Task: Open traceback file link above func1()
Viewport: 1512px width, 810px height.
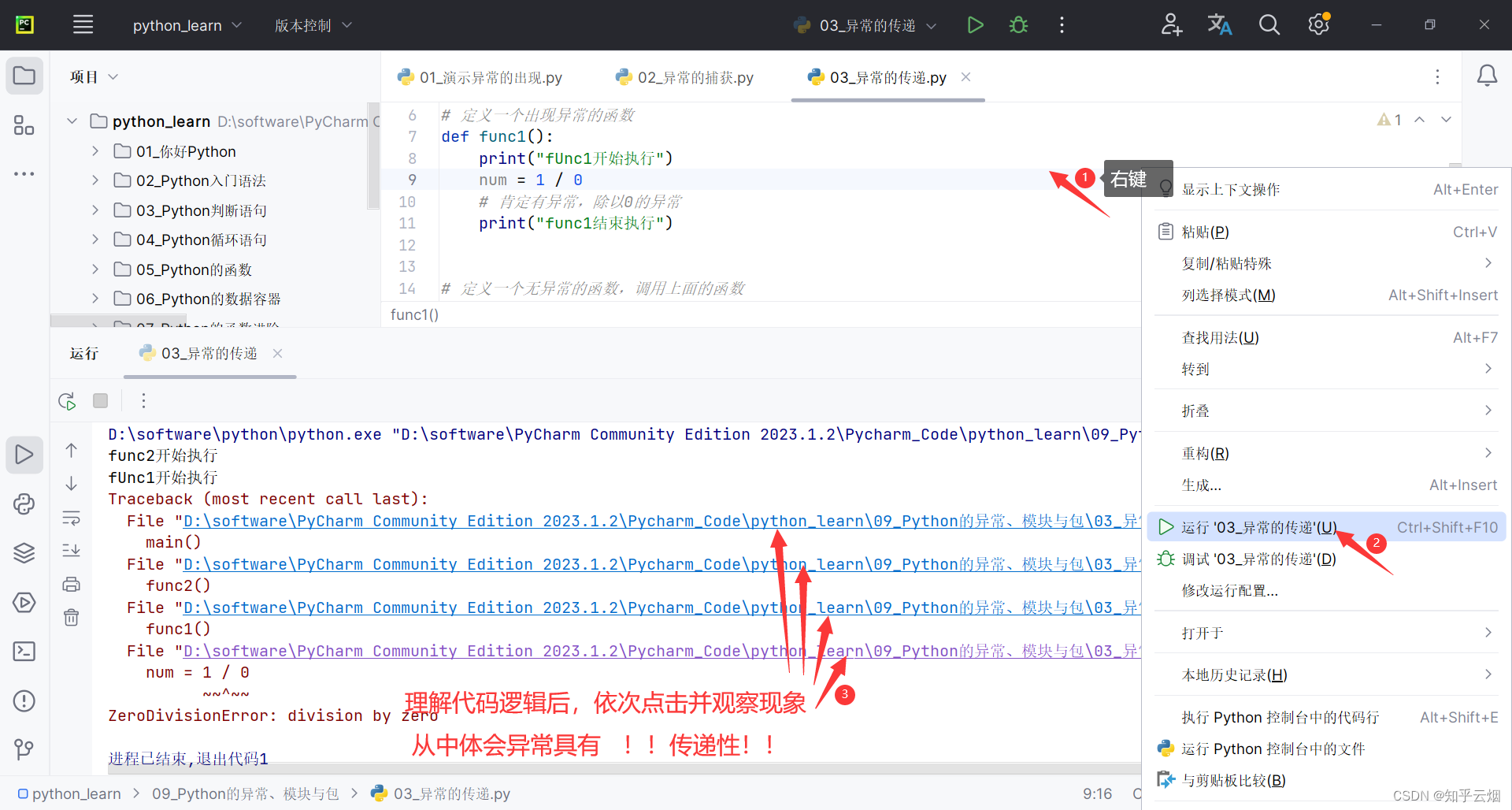Action: point(661,607)
